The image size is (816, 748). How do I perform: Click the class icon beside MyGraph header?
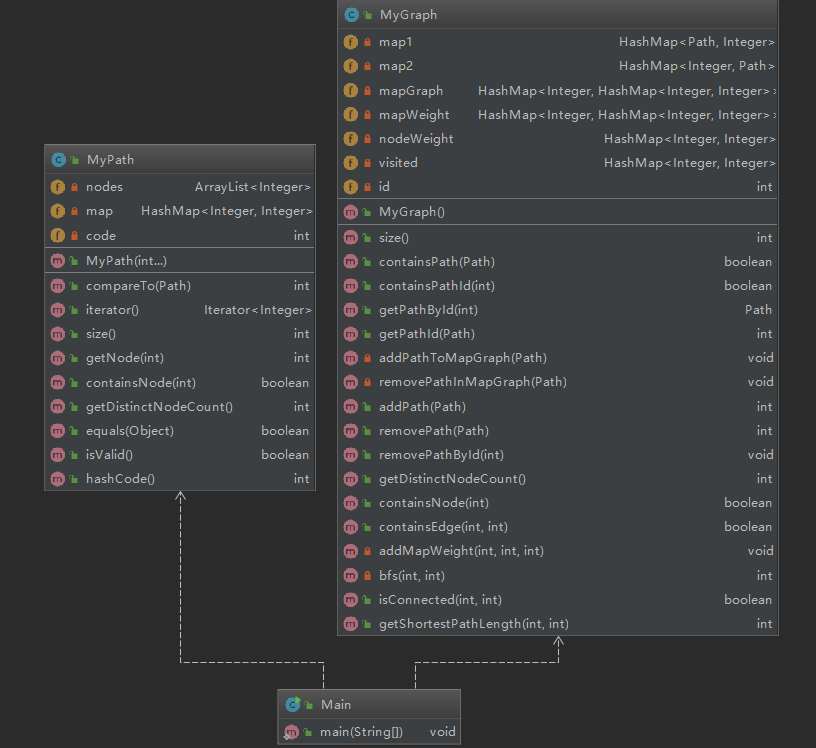pos(351,15)
